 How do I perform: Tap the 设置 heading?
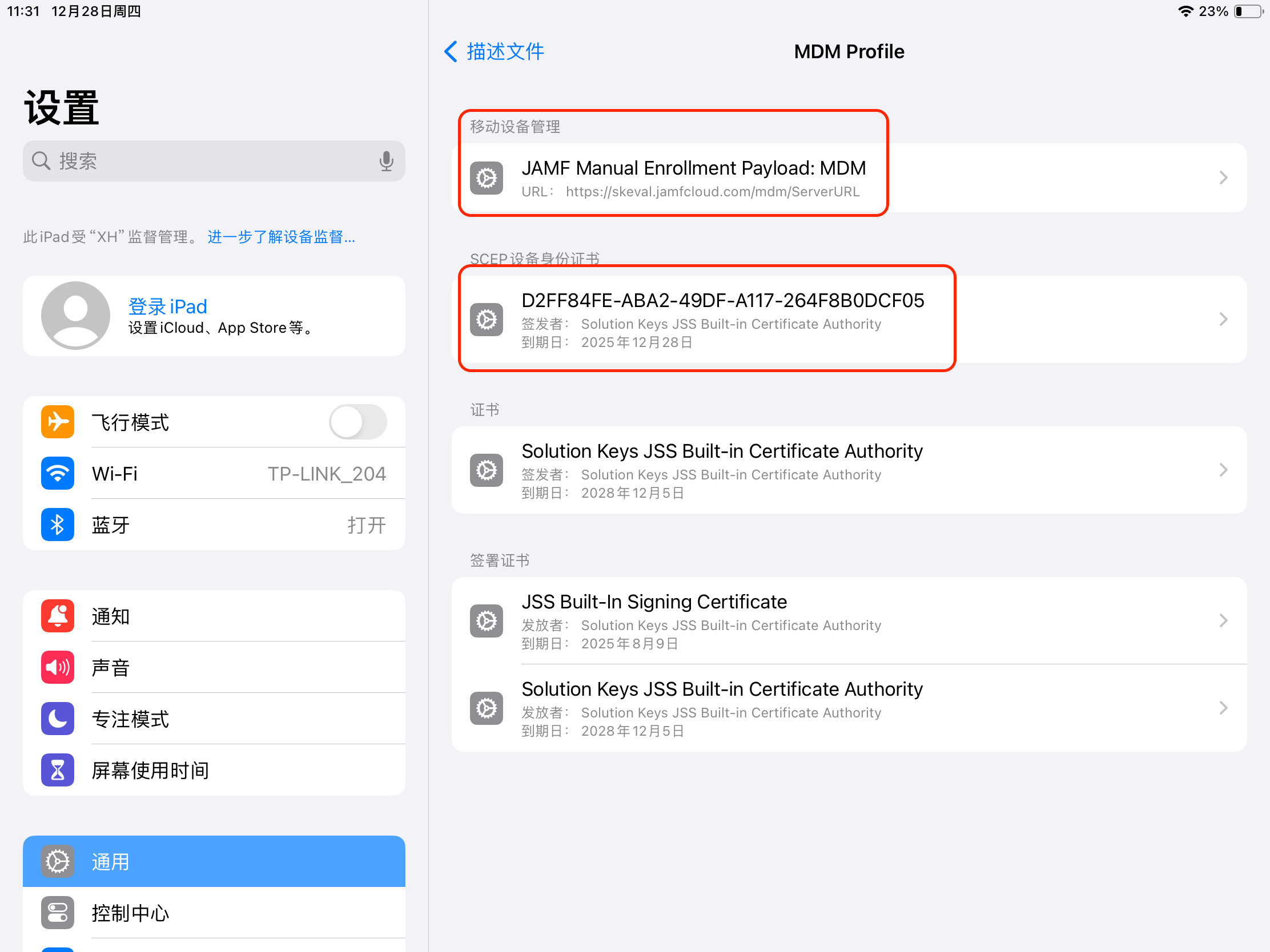click(62, 107)
